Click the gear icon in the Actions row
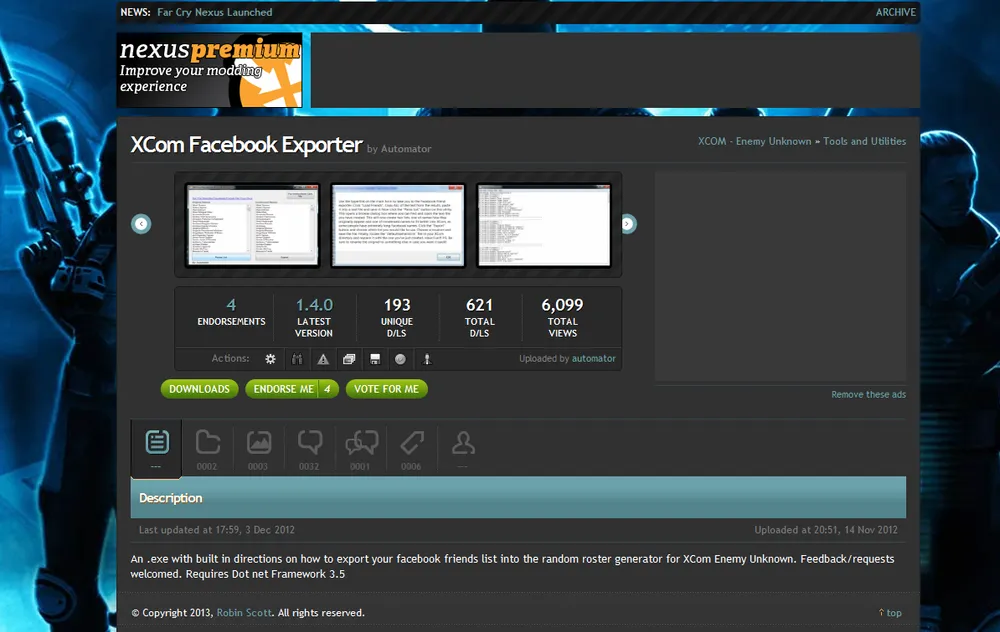Image resolution: width=1000 pixels, height=632 pixels. [270, 359]
